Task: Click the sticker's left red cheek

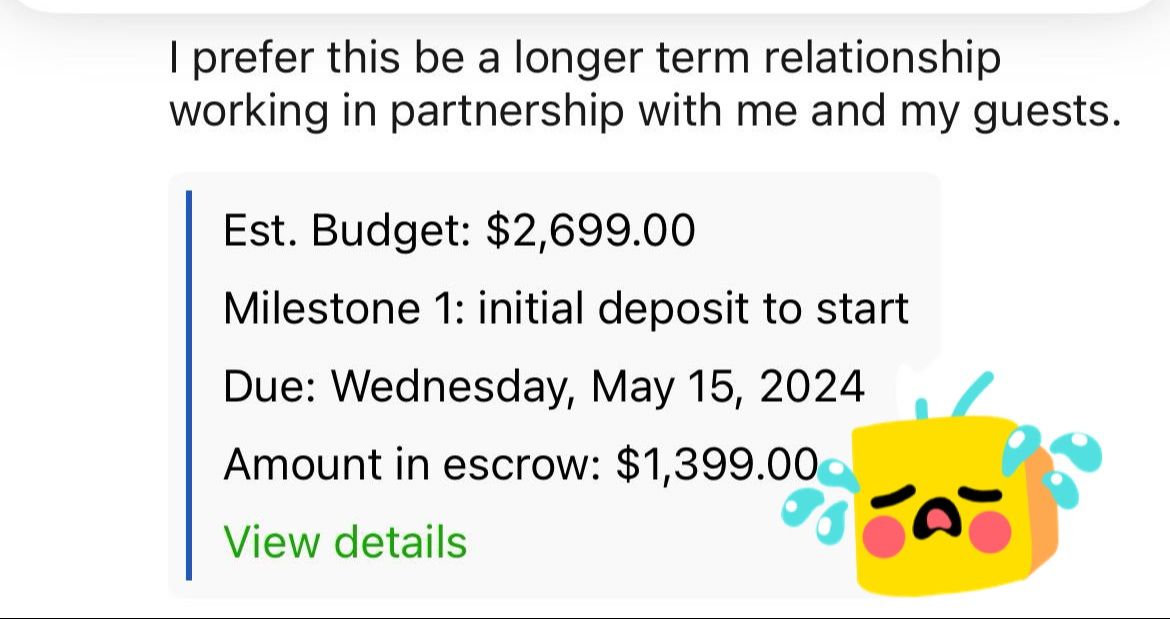Action: pyautogui.click(x=884, y=538)
